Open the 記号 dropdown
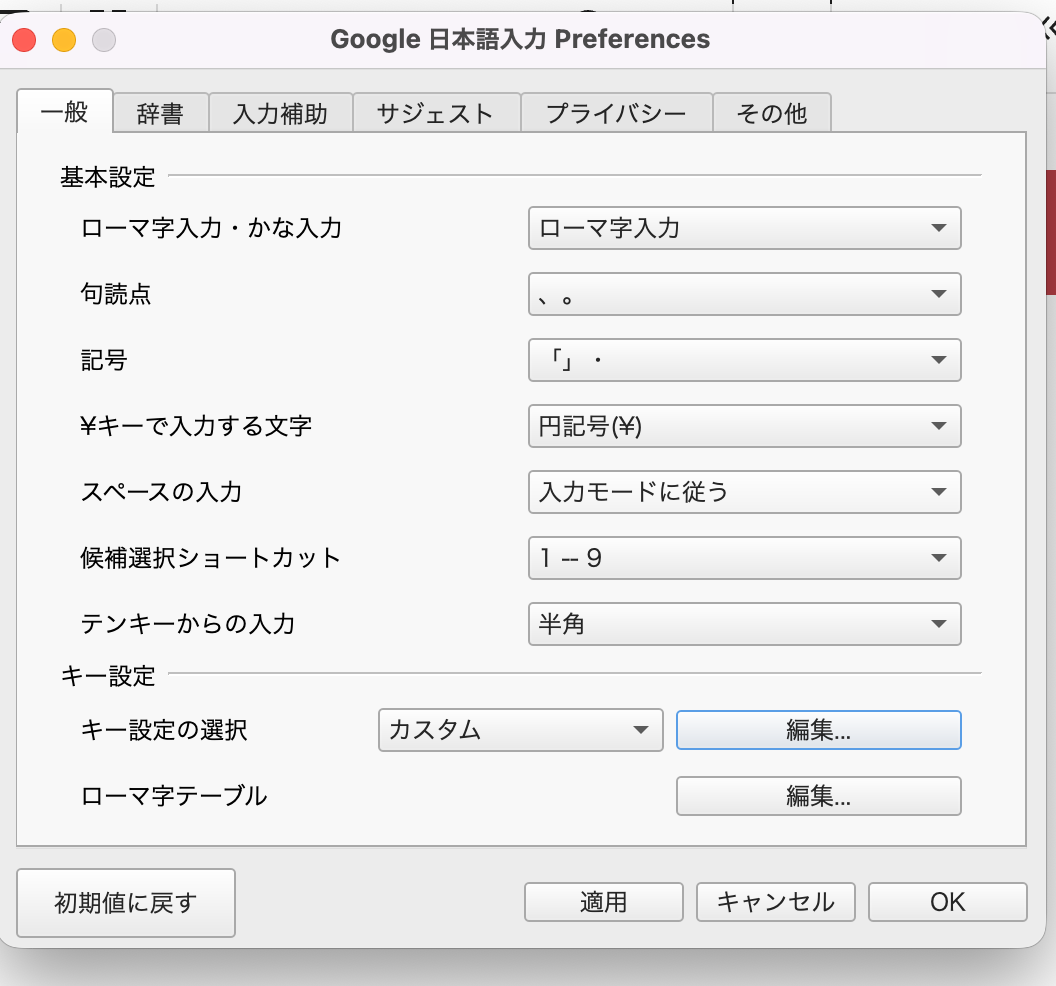 tap(744, 360)
